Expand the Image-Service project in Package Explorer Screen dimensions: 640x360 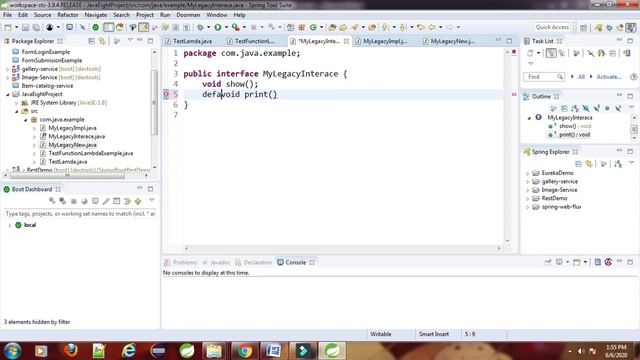(x=7, y=78)
